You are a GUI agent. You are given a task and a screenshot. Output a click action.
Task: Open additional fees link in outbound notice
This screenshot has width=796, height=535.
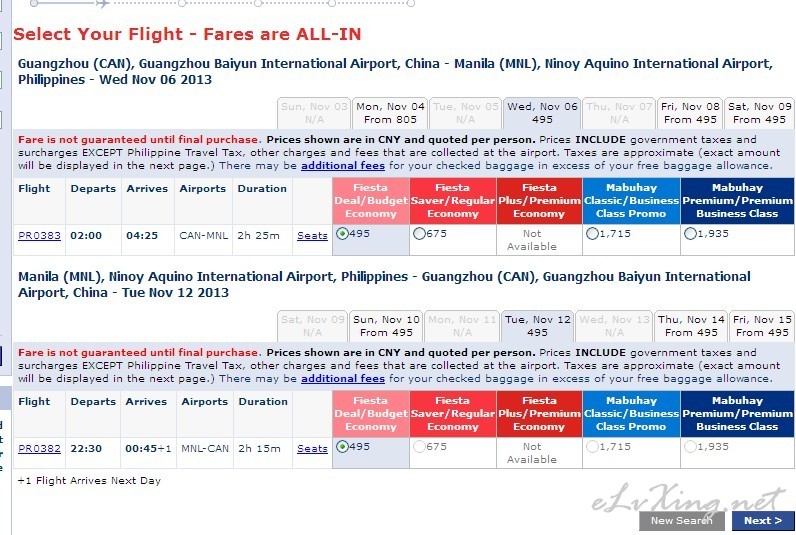[x=343, y=165]
